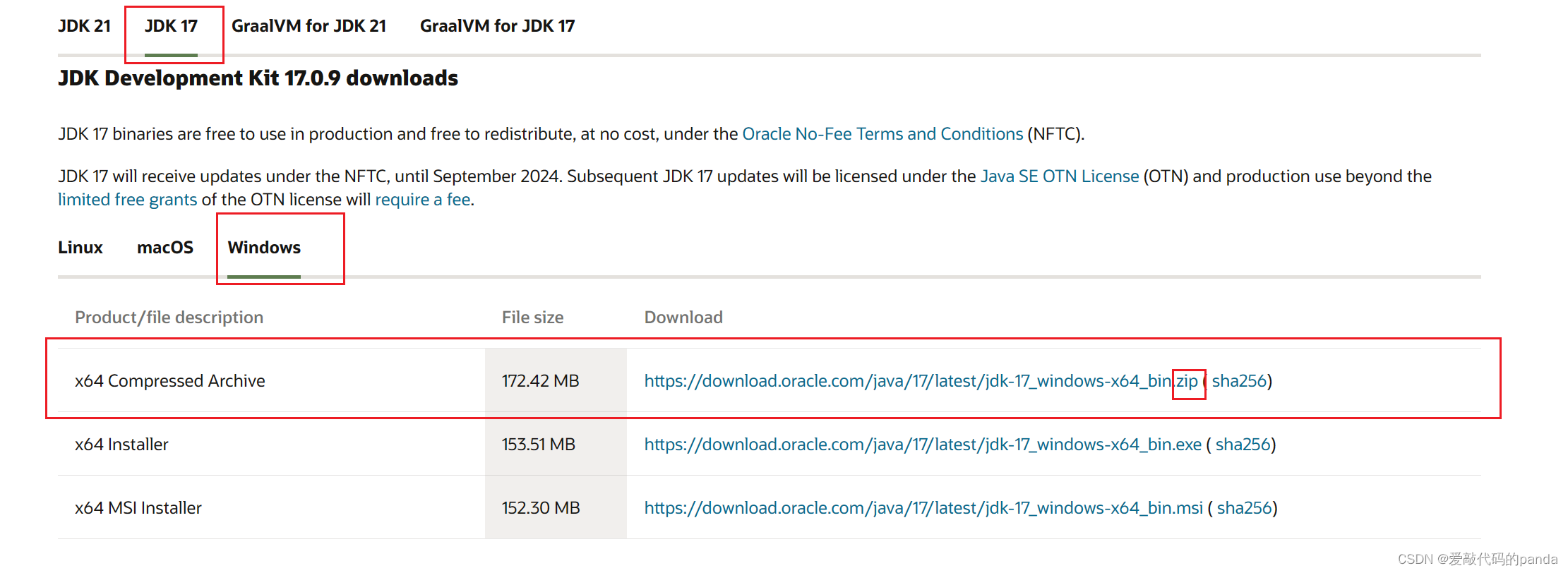Download the jdk-17 windows-x64 bin.zip archive

[x=921, y=381]
